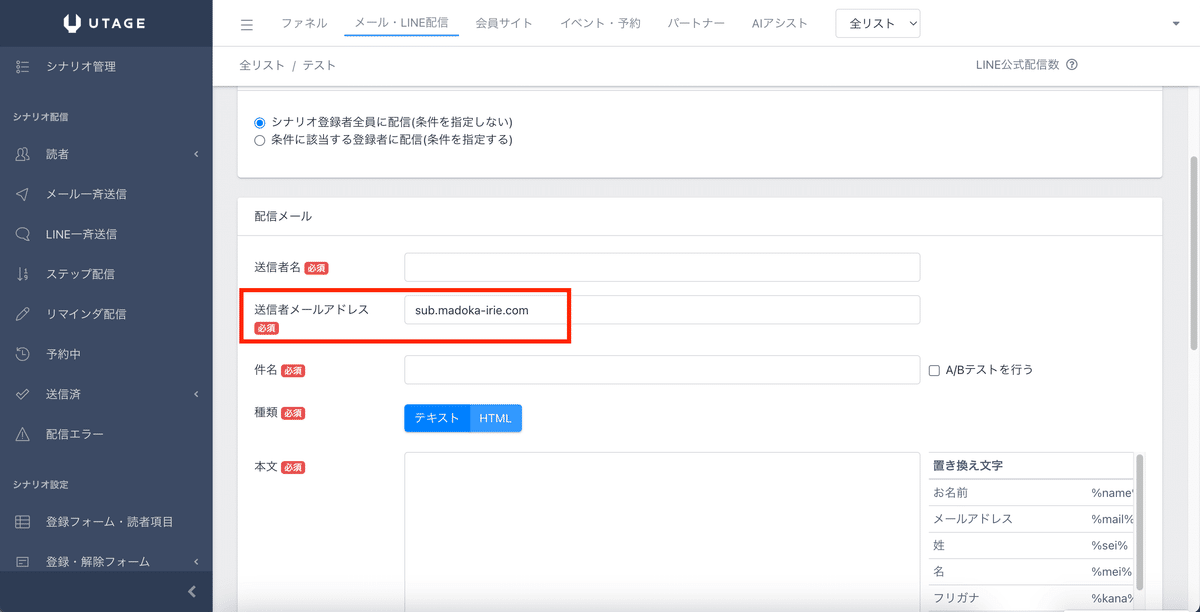Expand the 読者 submenu chevron
1200x612 pixels.
tap(196, 154)
